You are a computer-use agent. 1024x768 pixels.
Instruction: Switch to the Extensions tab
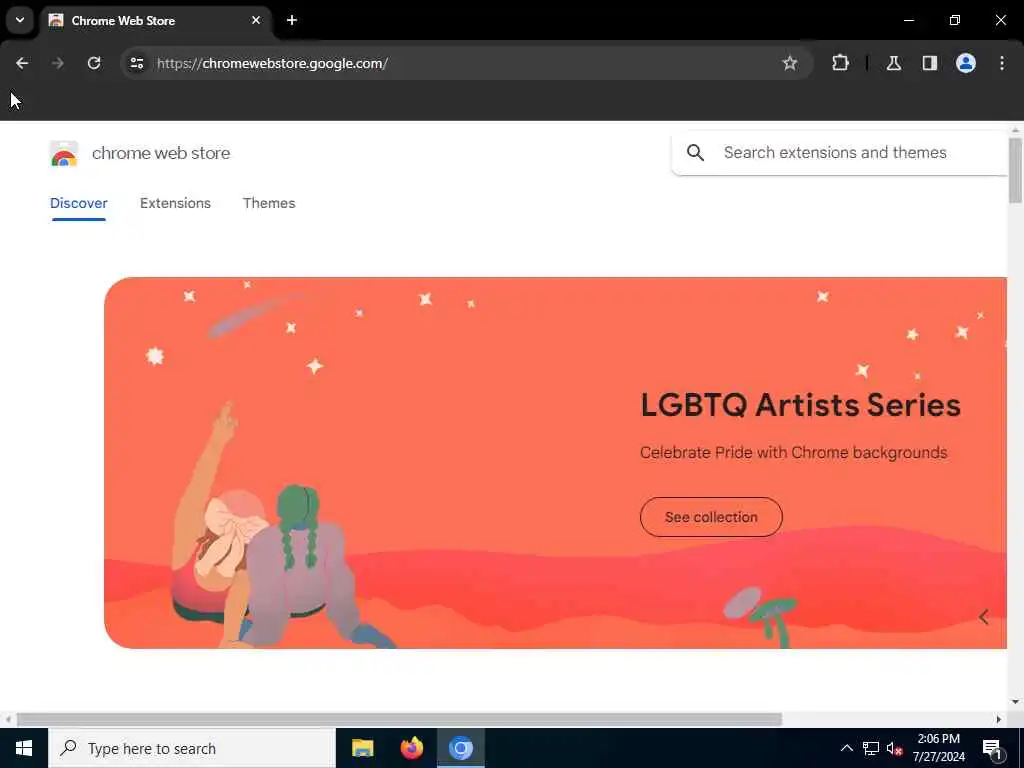175,203
